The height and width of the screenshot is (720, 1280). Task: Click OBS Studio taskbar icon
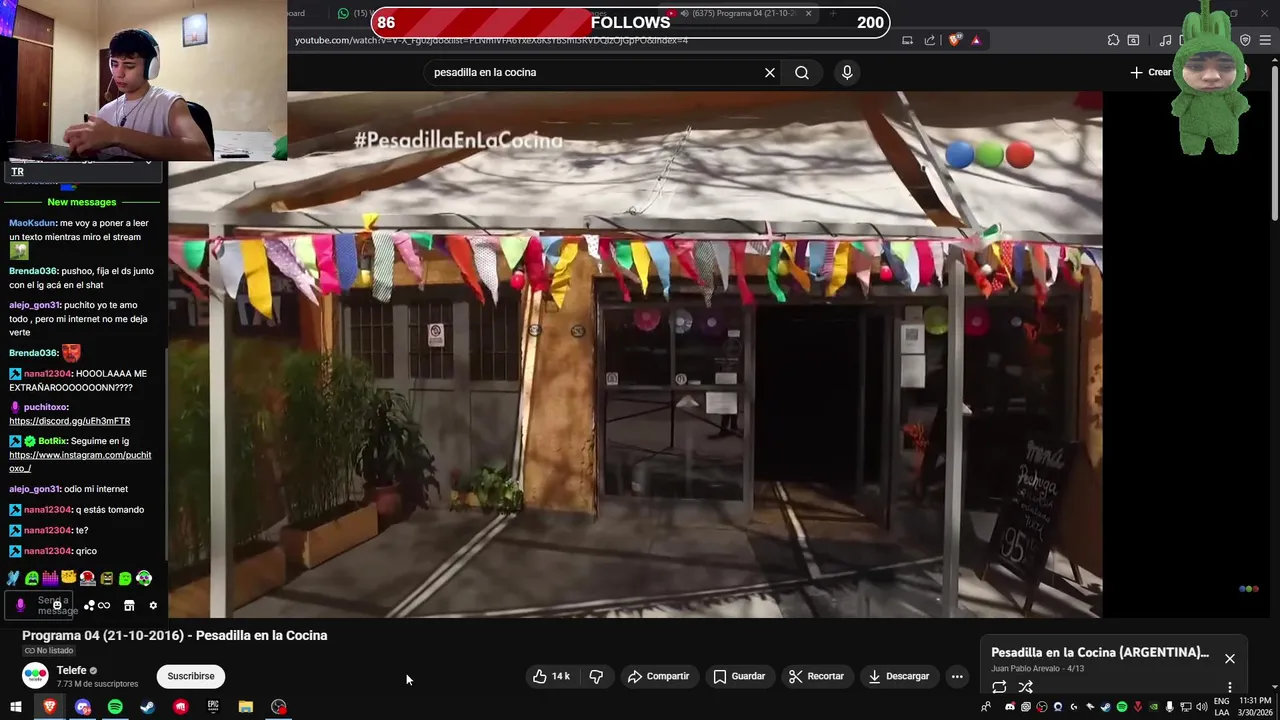(x=279, y=707)
